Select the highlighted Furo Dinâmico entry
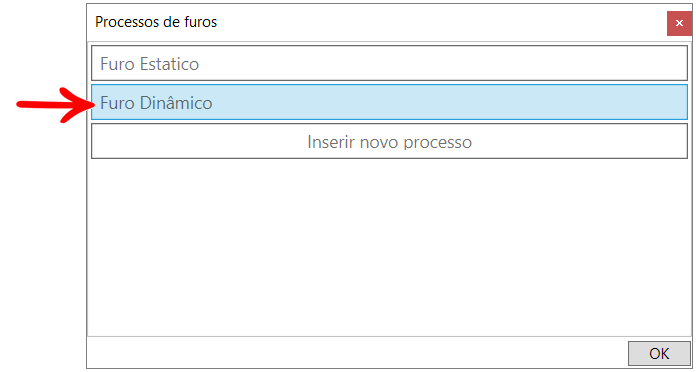Image resolution: width=696 pixels, height=372 pixels. [x=389, y=102]
